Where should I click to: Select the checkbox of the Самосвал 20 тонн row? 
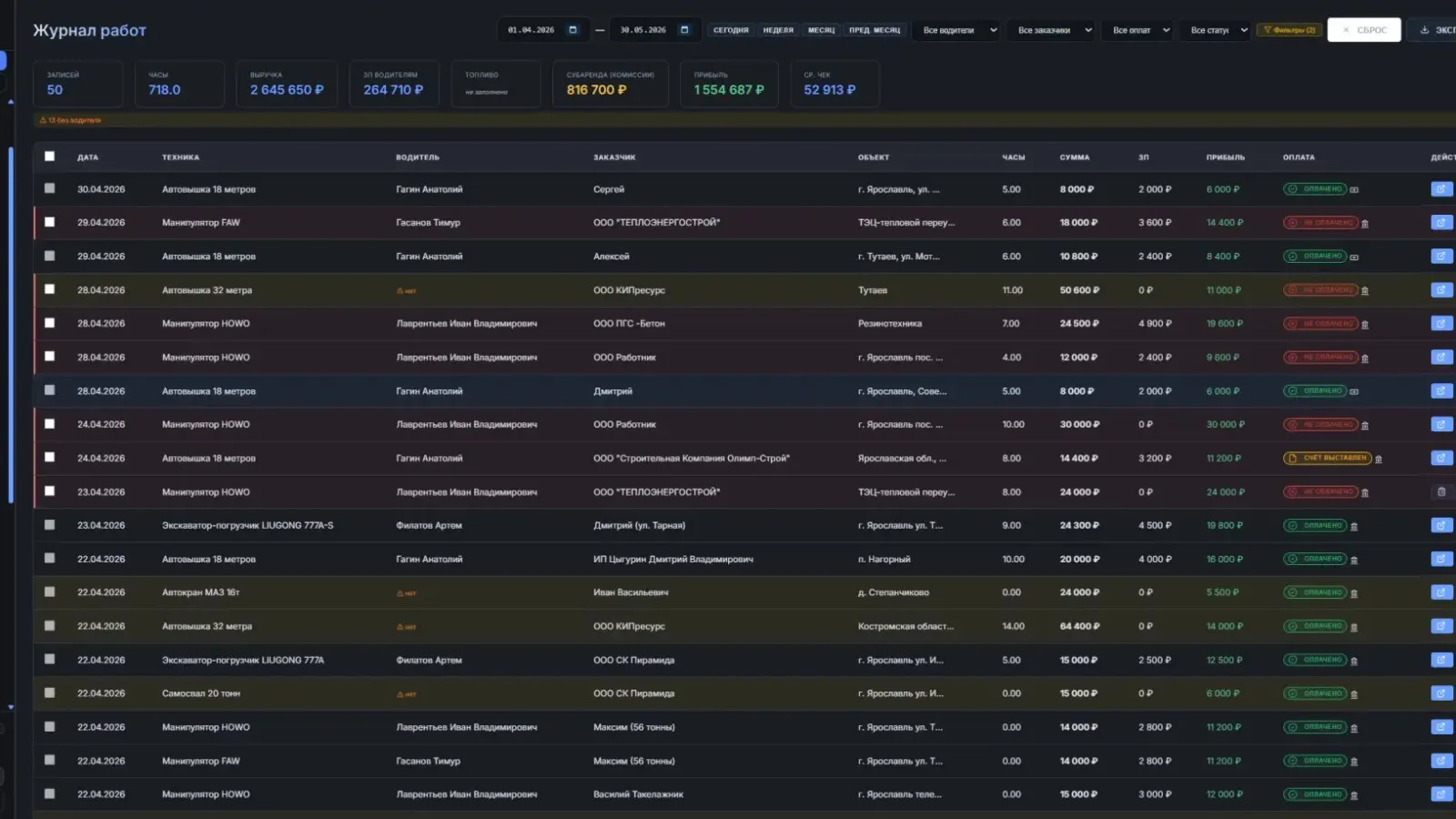tap(50, 693)
